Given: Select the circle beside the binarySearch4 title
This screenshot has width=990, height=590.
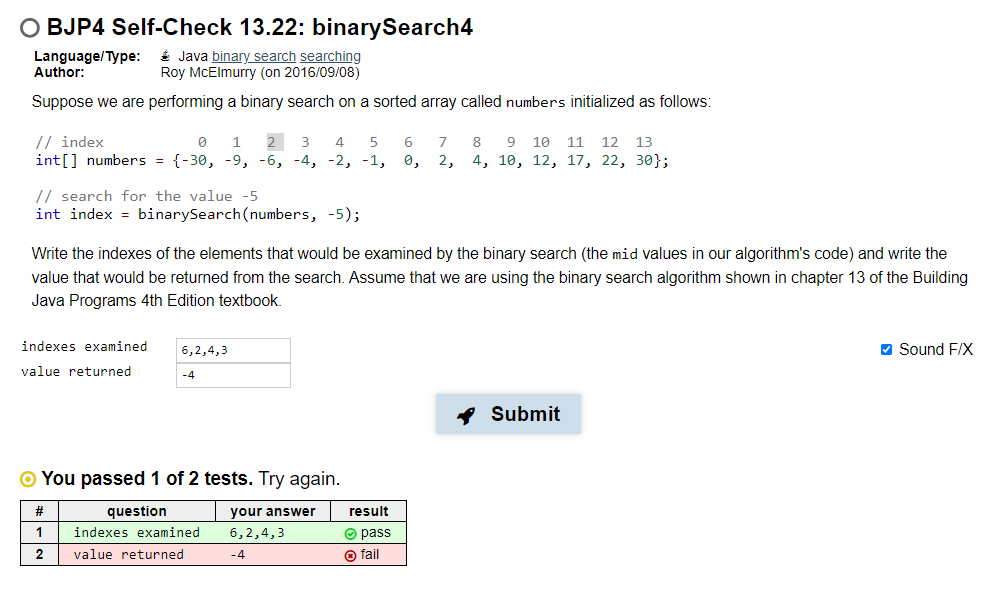Looking at the screenshot, I should [29, 28].
